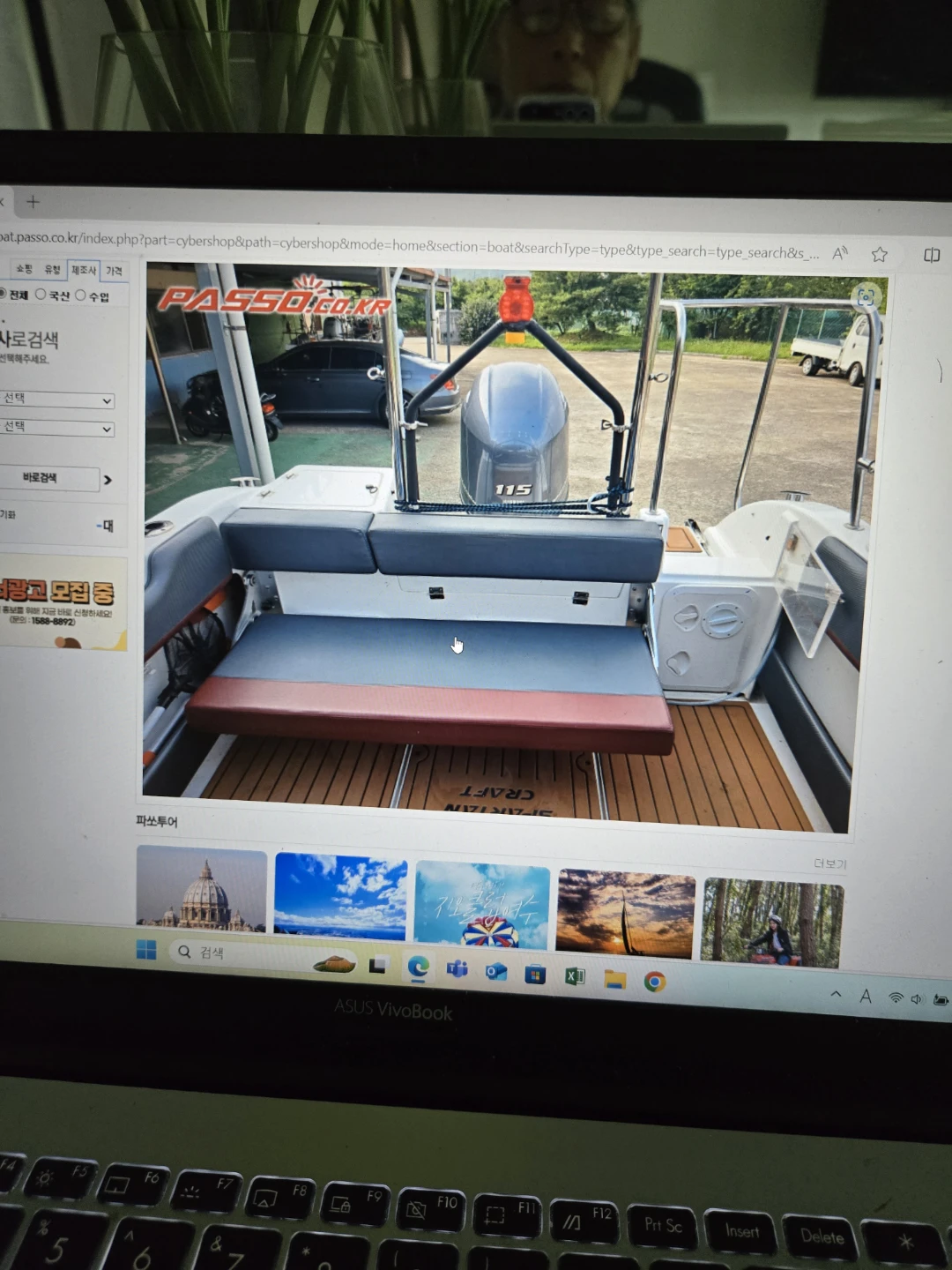Click the visual search icon on boat photo

pyautogui.click(x=866, y=297)
